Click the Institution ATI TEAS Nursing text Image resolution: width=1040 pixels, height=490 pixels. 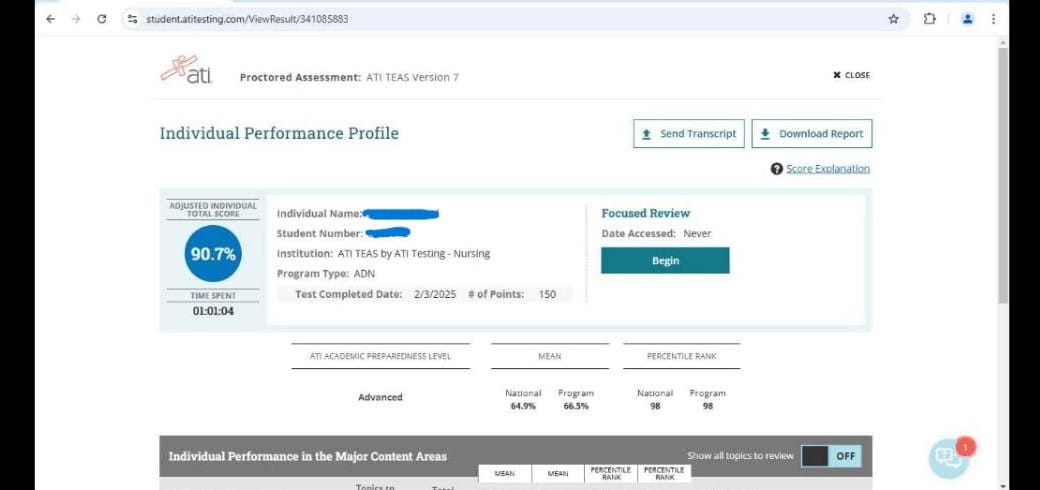(x=383, y=253)
